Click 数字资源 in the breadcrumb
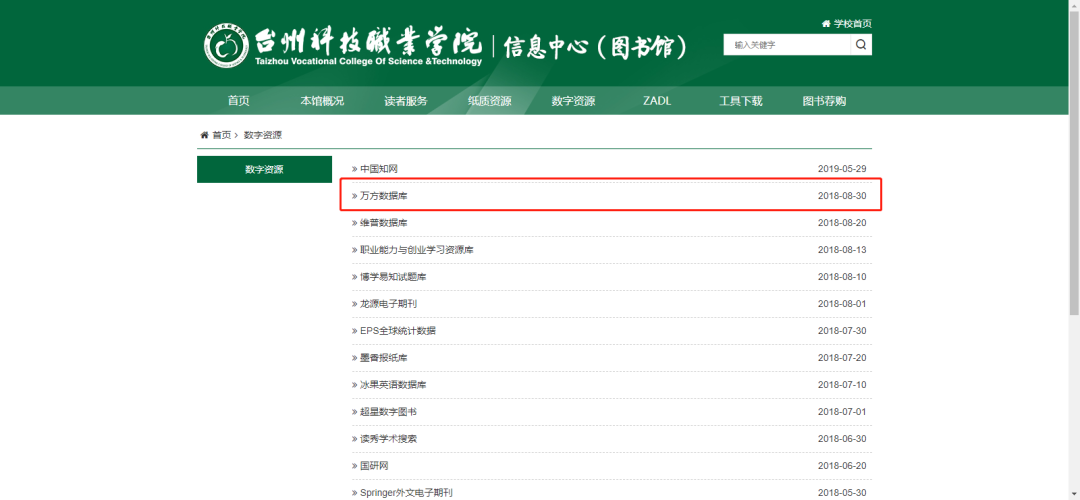Screen dimensions: 1080x500 262,135
